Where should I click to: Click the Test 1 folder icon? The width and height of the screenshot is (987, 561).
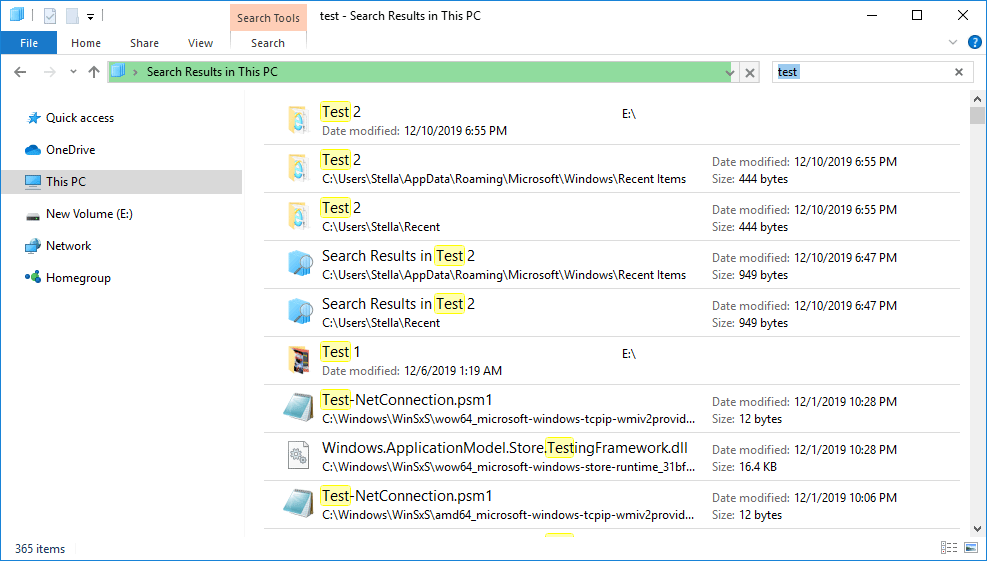coord(298,360)
